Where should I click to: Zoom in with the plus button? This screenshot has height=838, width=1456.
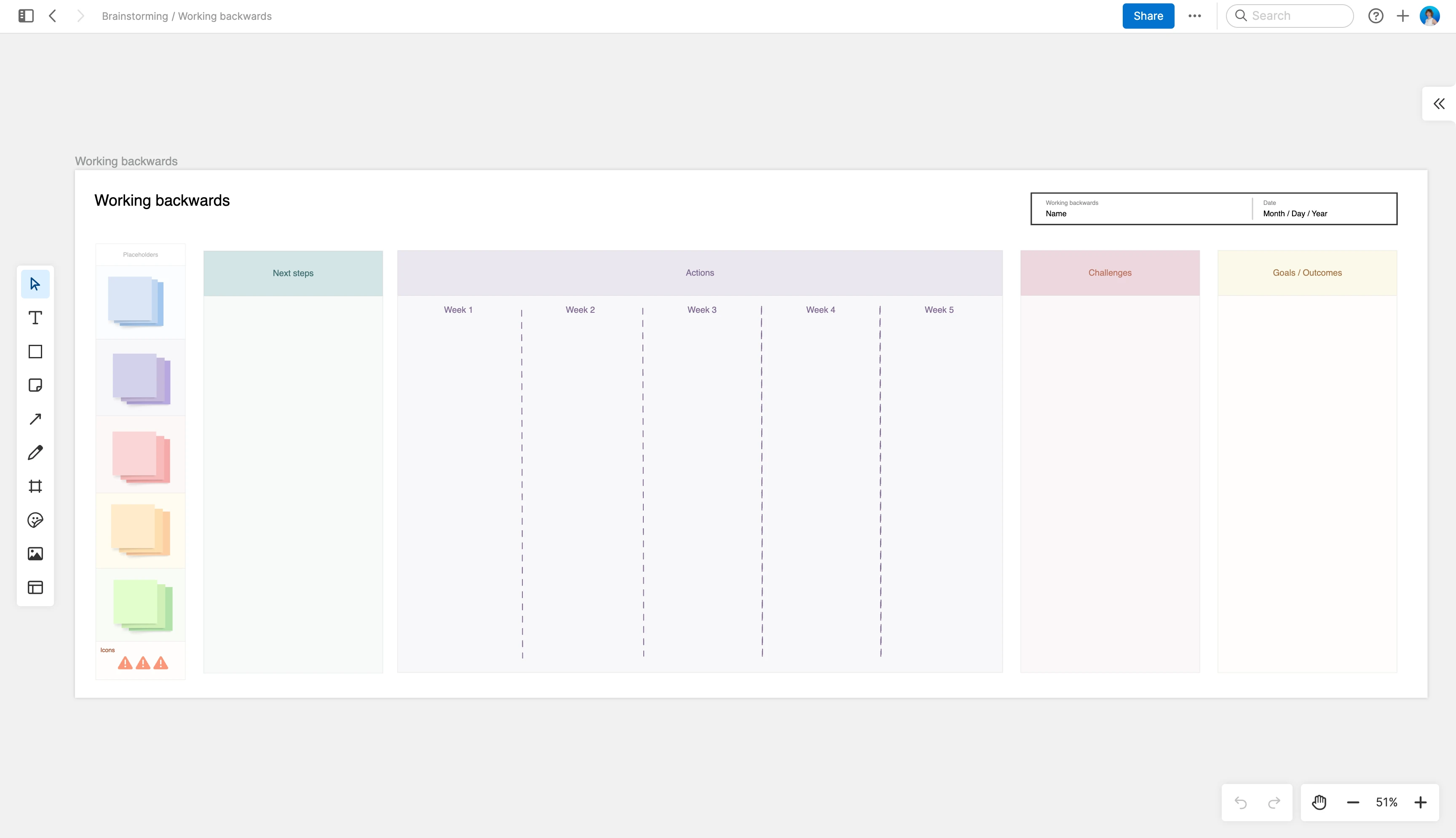pos(1420,802)
